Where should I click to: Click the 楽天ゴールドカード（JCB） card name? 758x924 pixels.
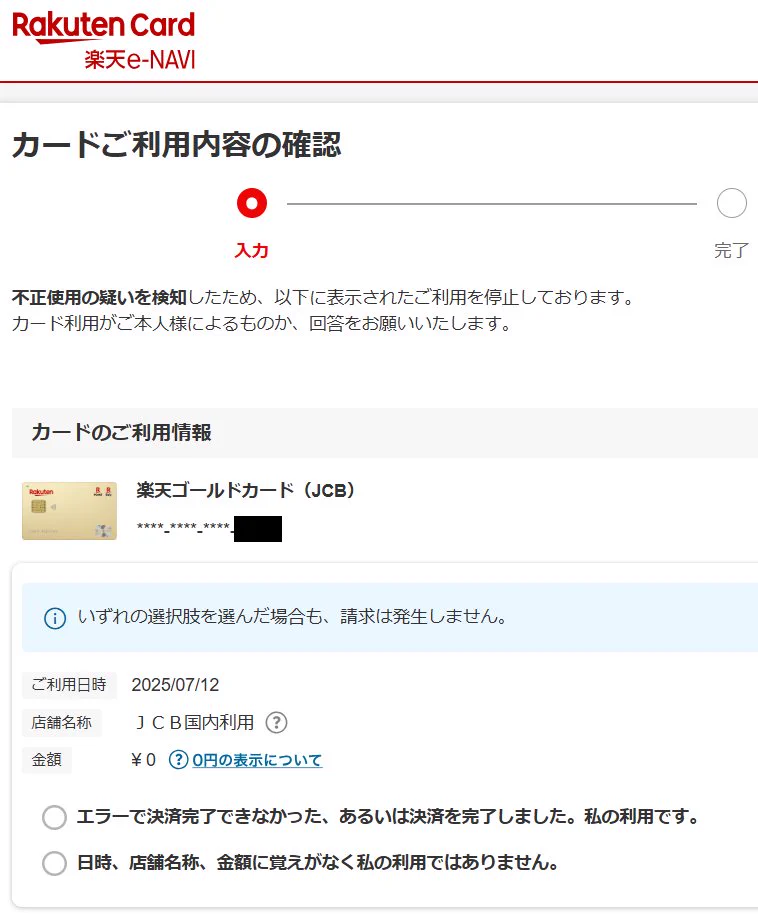(x=246, y=490)
